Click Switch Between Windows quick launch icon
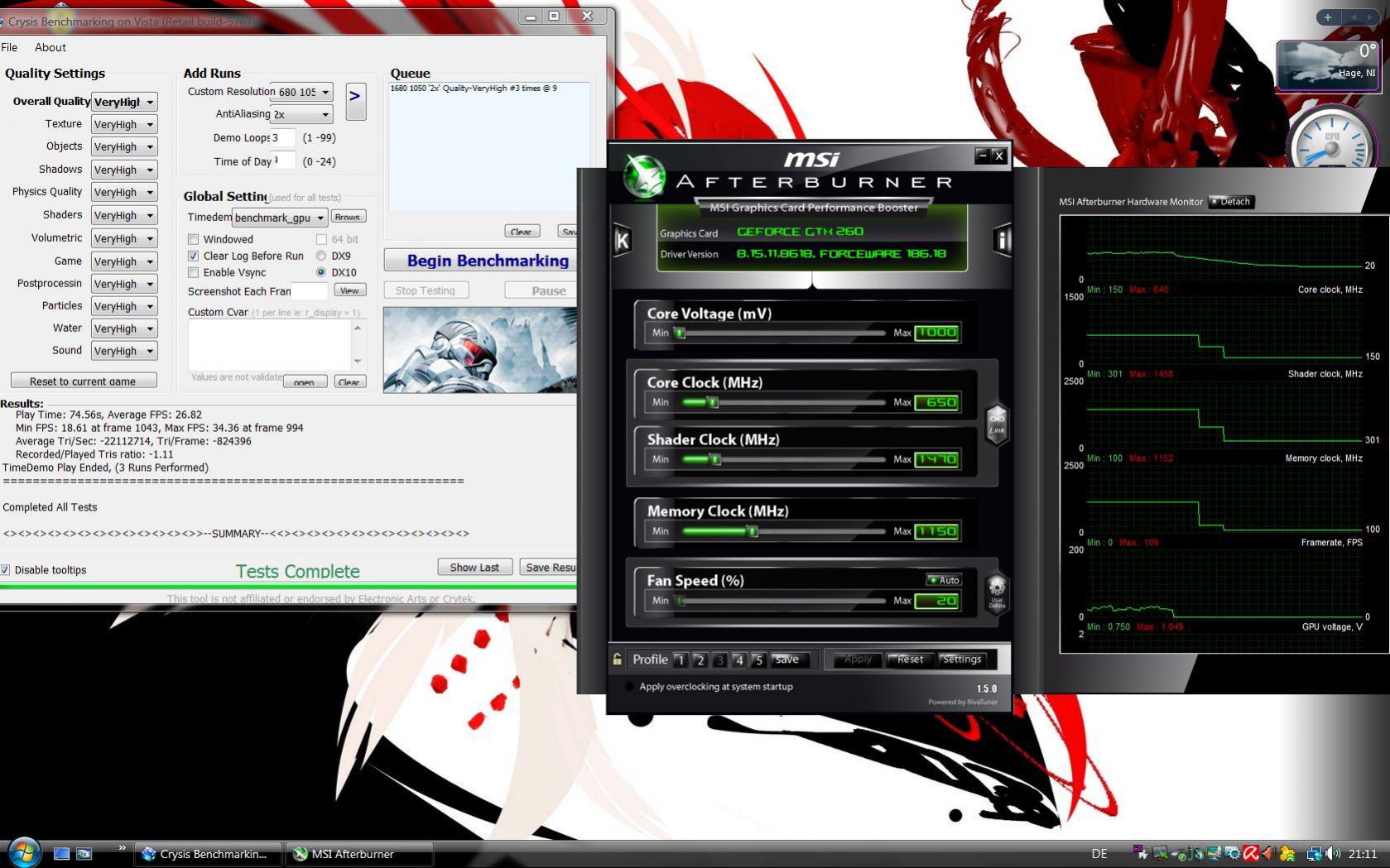This screenshot has width=1390, height=868. point(84,853)
